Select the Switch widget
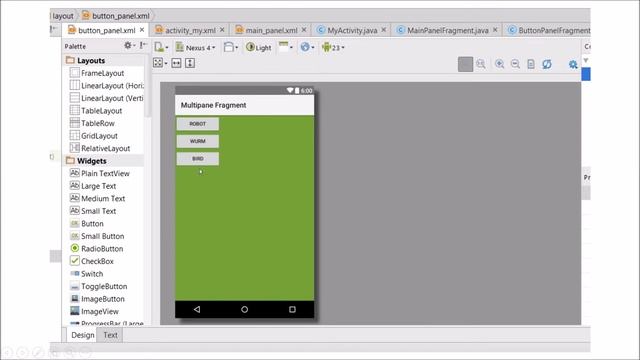The width and height of the screenshot is (640, 360). pos(87,274)
